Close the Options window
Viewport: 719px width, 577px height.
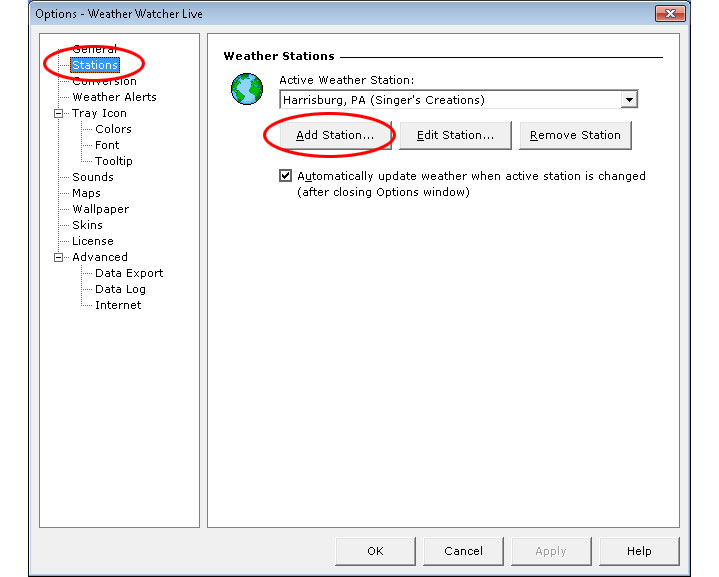point(670,14)
